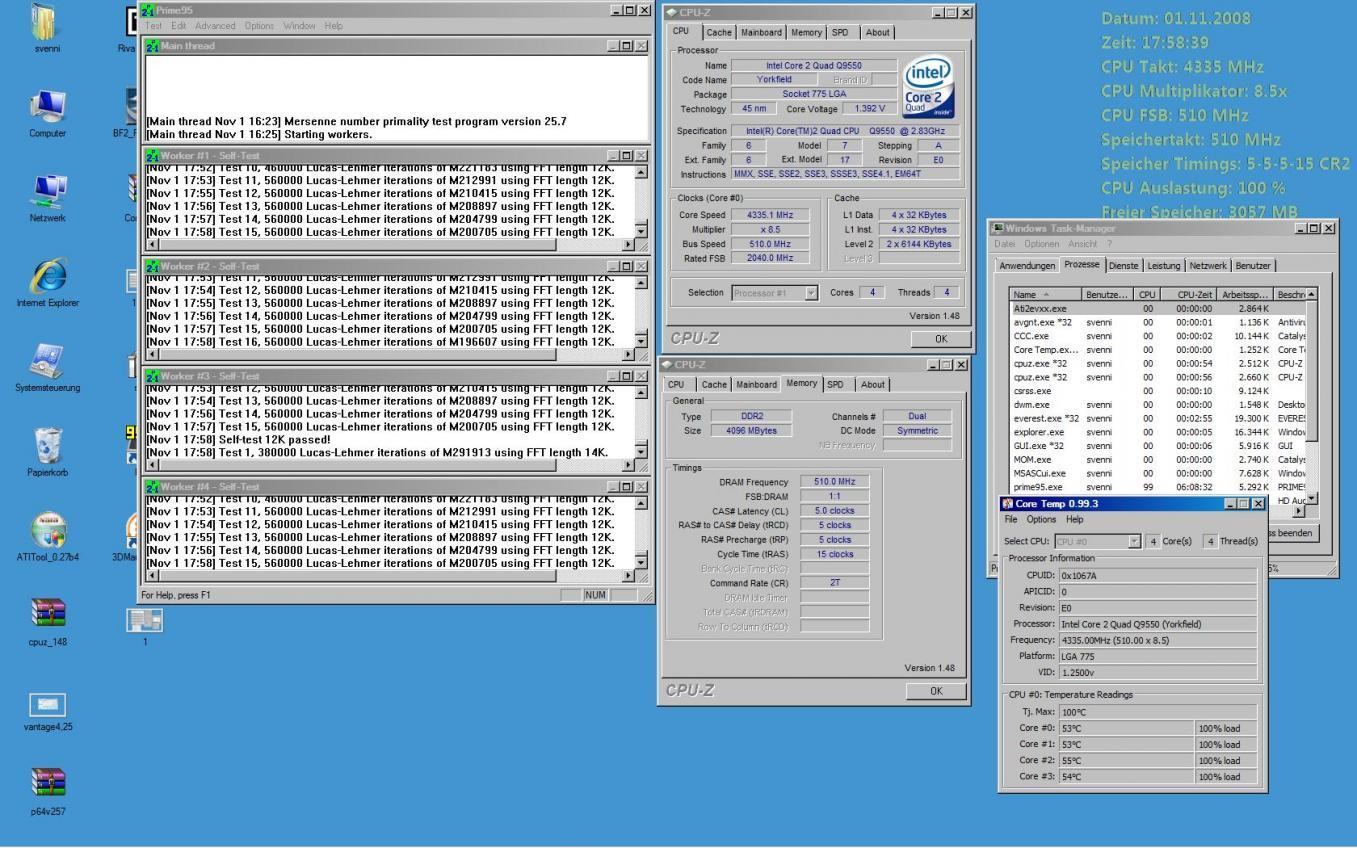This screenshot has height=848, width=1357.
Task: Switch to SPD tab in upper CPU-Z
Action: pos(839,32)
